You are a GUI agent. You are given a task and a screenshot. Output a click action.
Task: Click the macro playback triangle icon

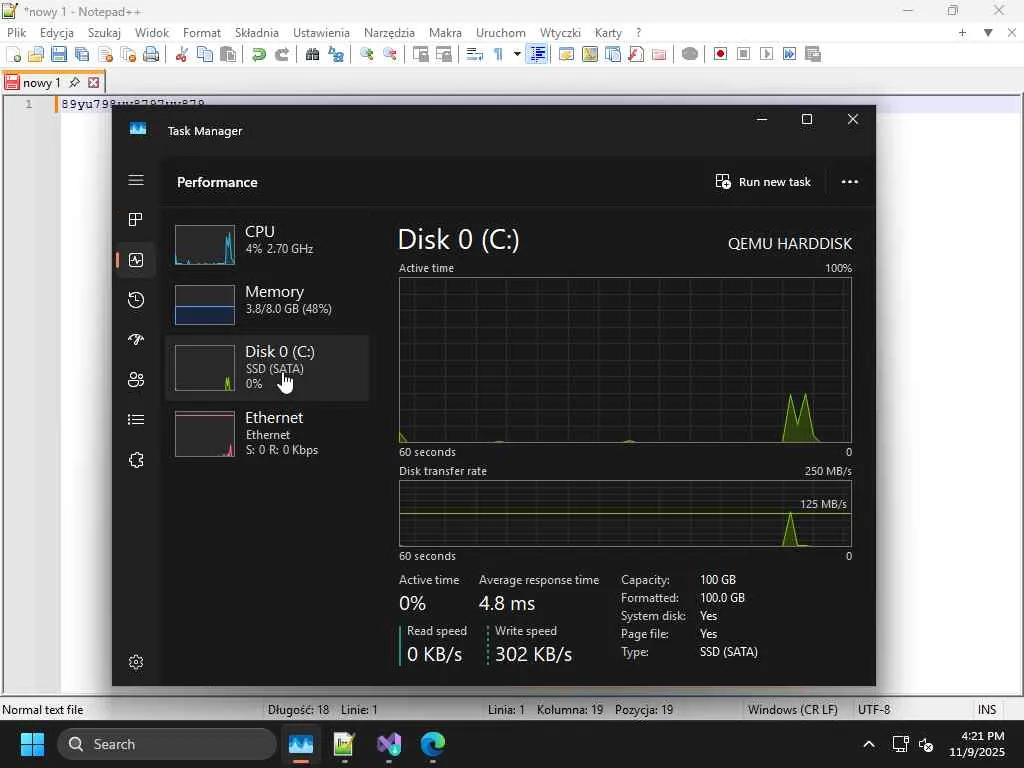(767, 54)
